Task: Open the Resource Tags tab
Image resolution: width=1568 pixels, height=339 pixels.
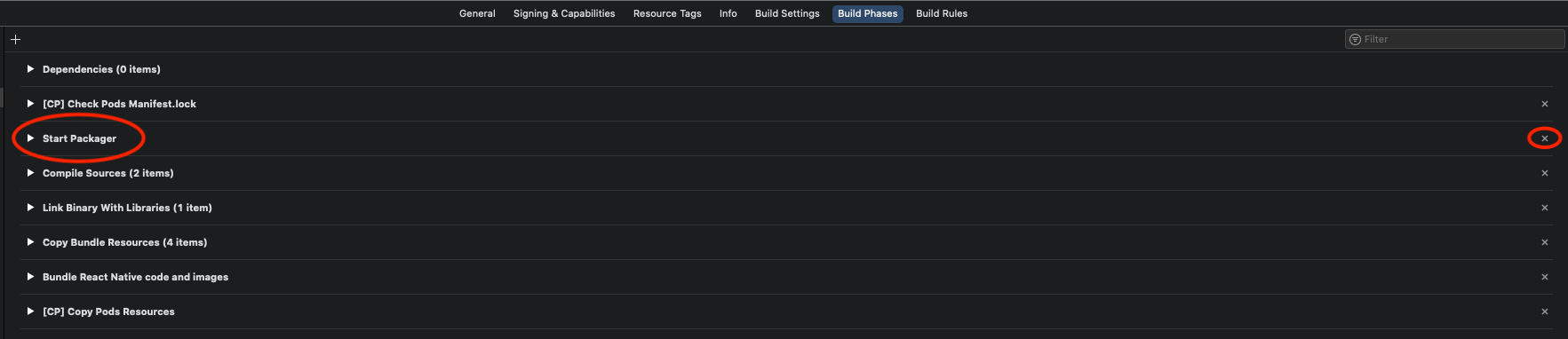Action: [667, 13]
